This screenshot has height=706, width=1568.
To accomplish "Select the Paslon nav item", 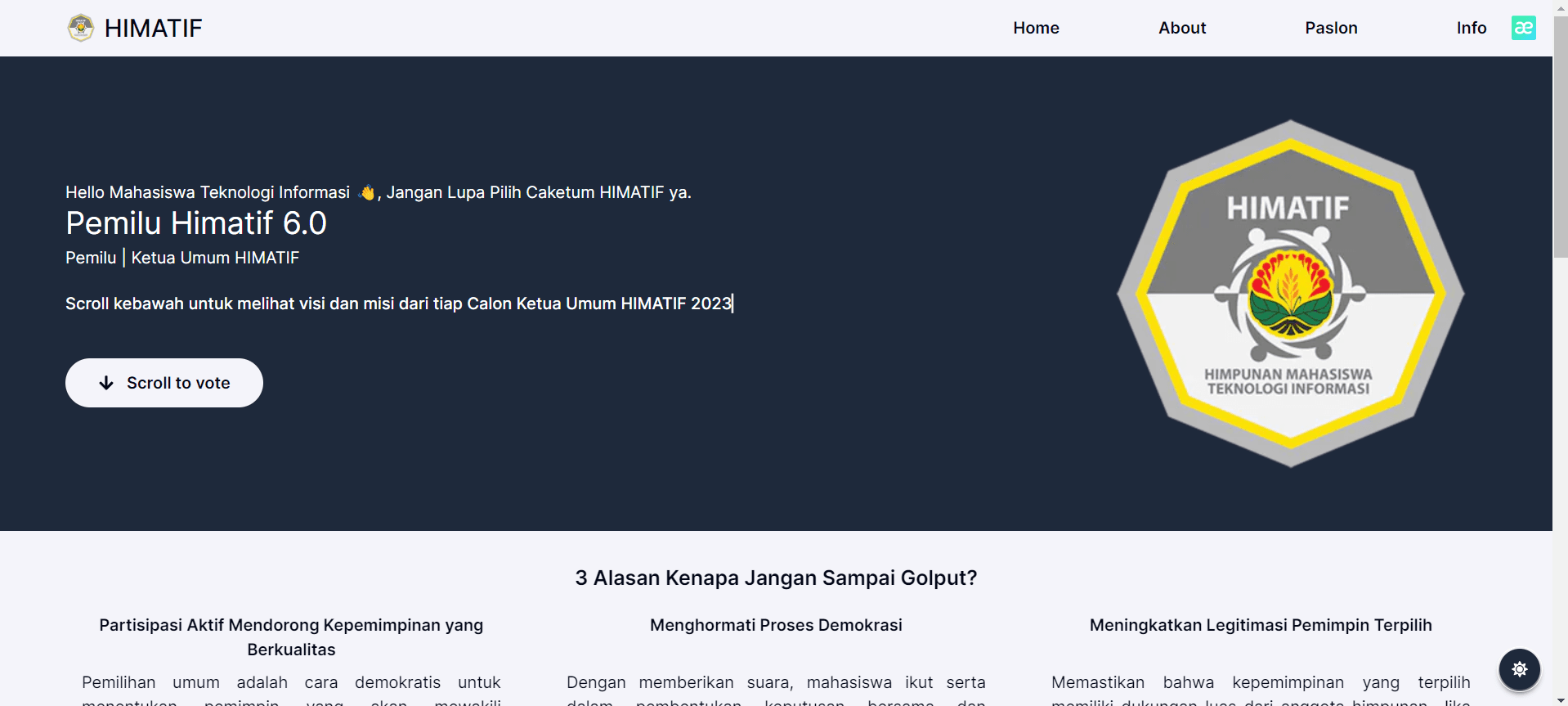I will [1330, 28].
